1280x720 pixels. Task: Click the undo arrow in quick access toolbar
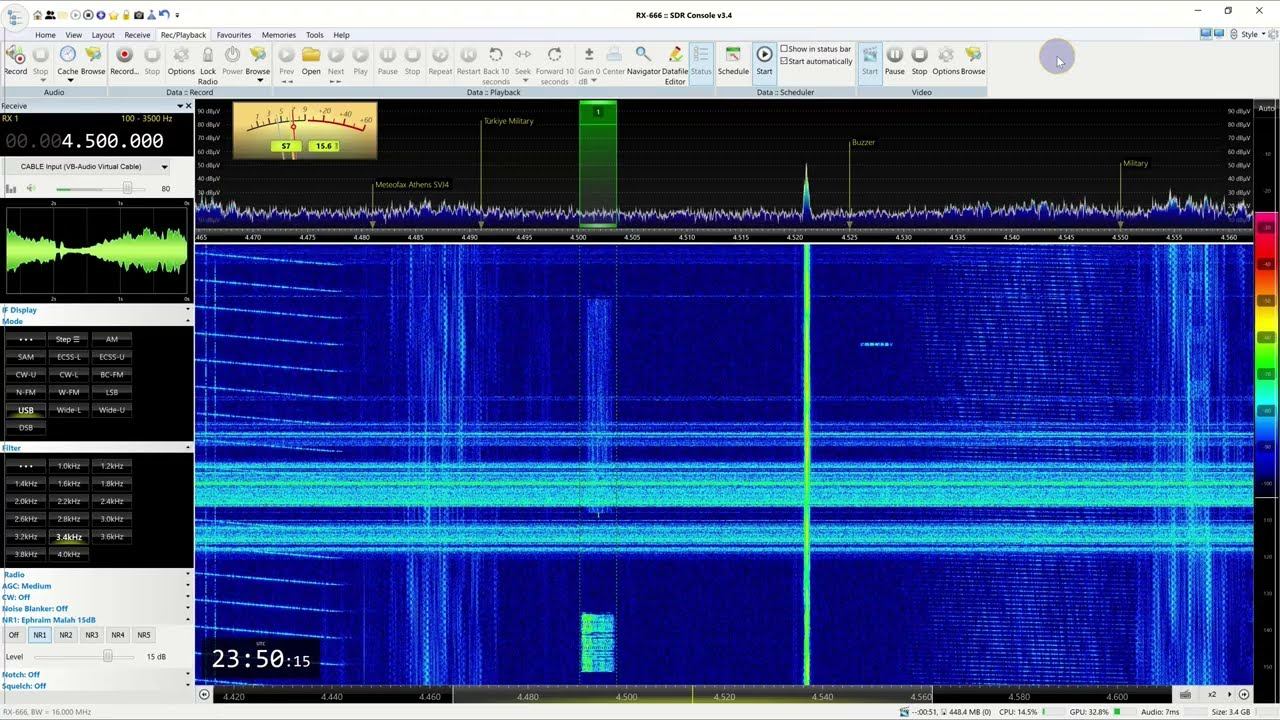163,15
